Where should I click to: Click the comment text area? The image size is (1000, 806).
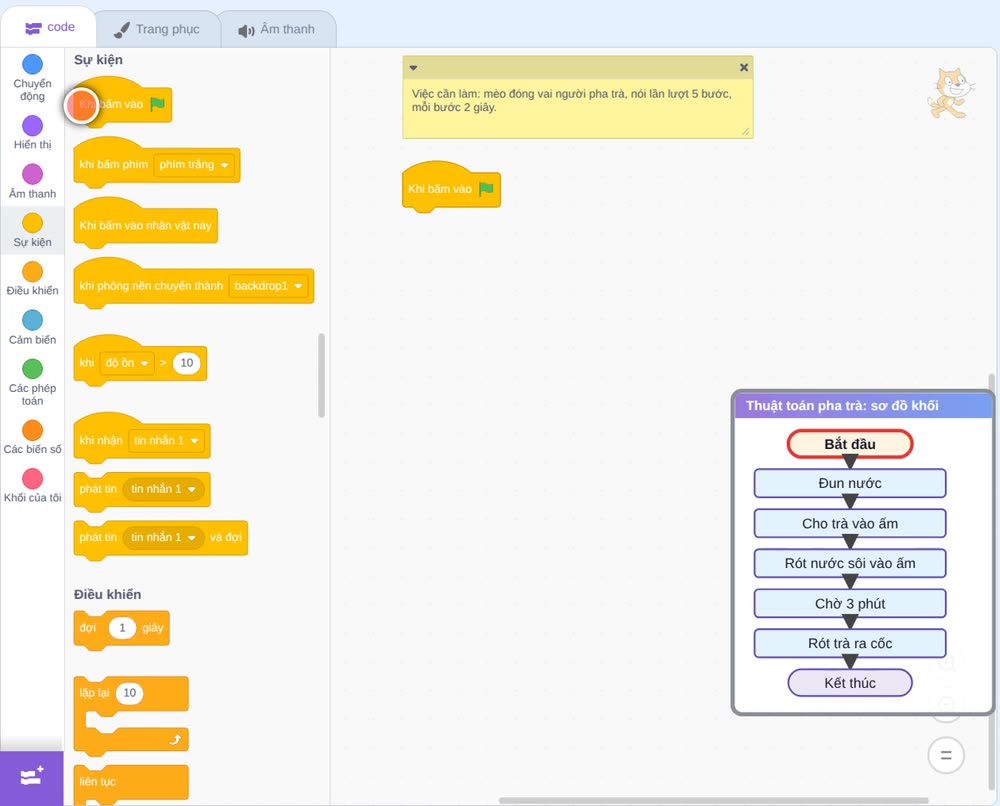[578, 108]
